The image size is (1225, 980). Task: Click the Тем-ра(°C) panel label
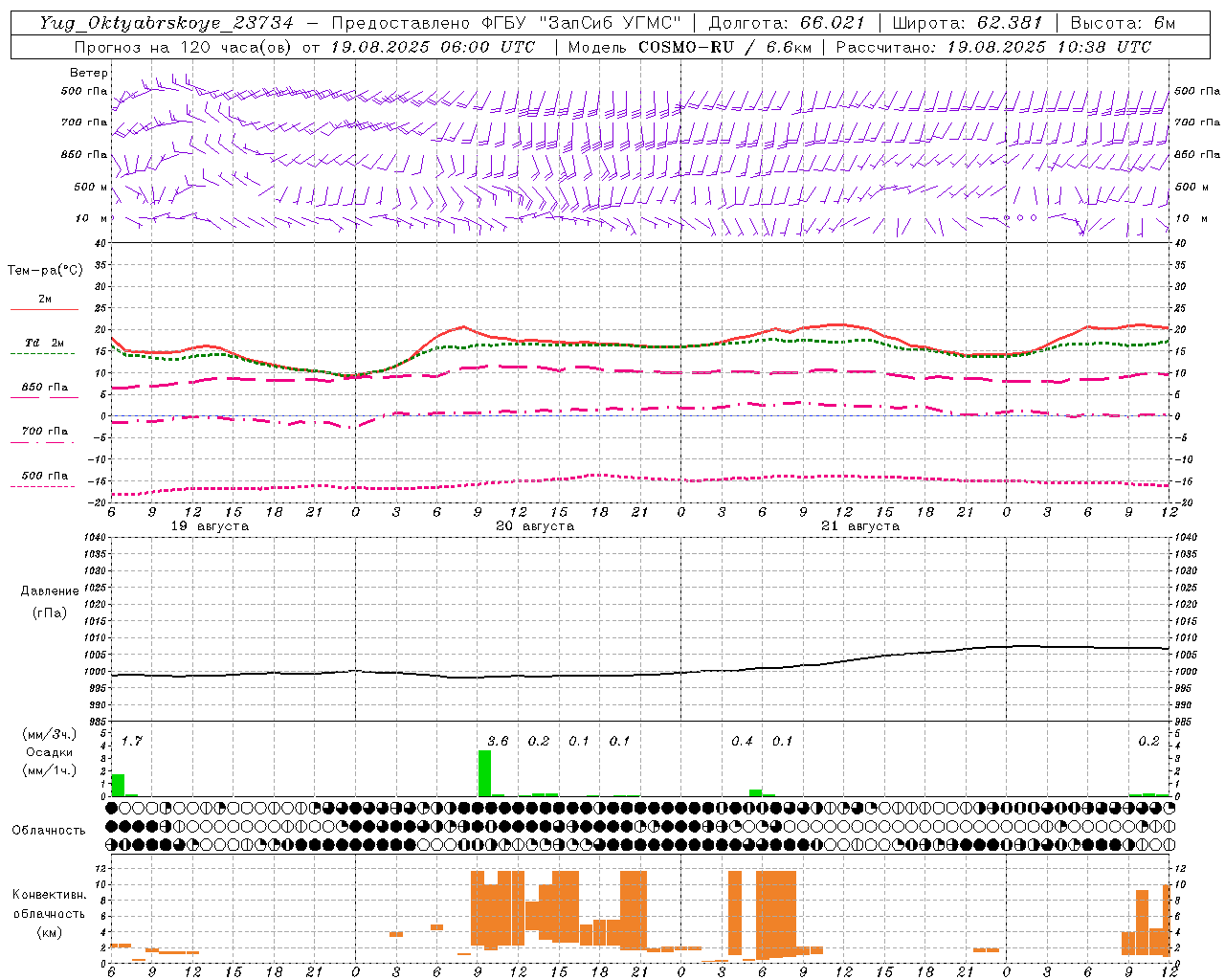click(x=45, y=271)
